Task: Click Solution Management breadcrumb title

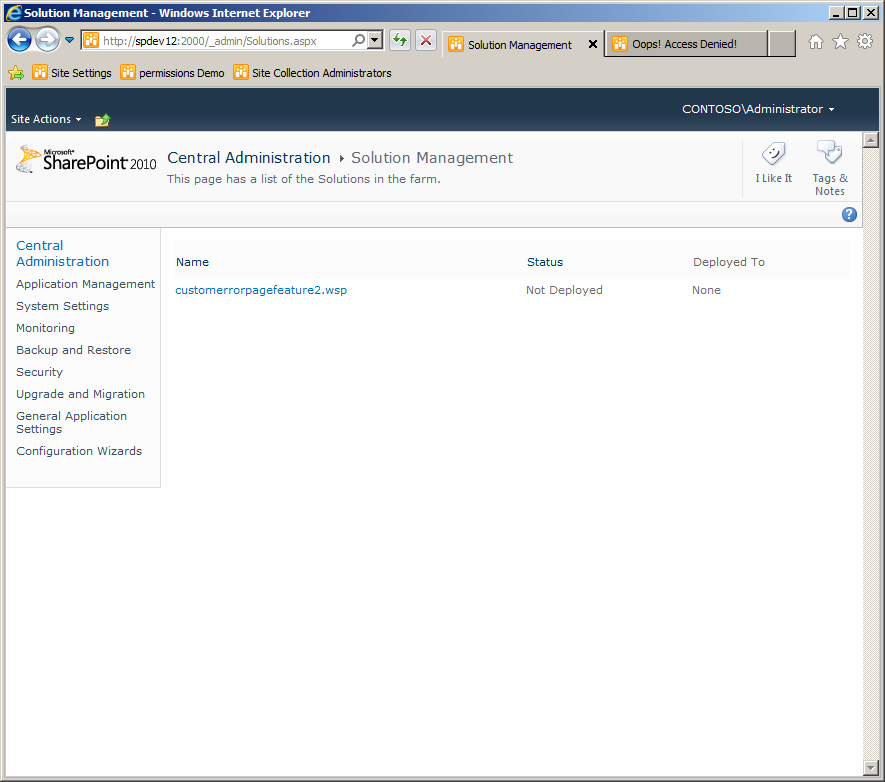Action: tap(432, 158)
